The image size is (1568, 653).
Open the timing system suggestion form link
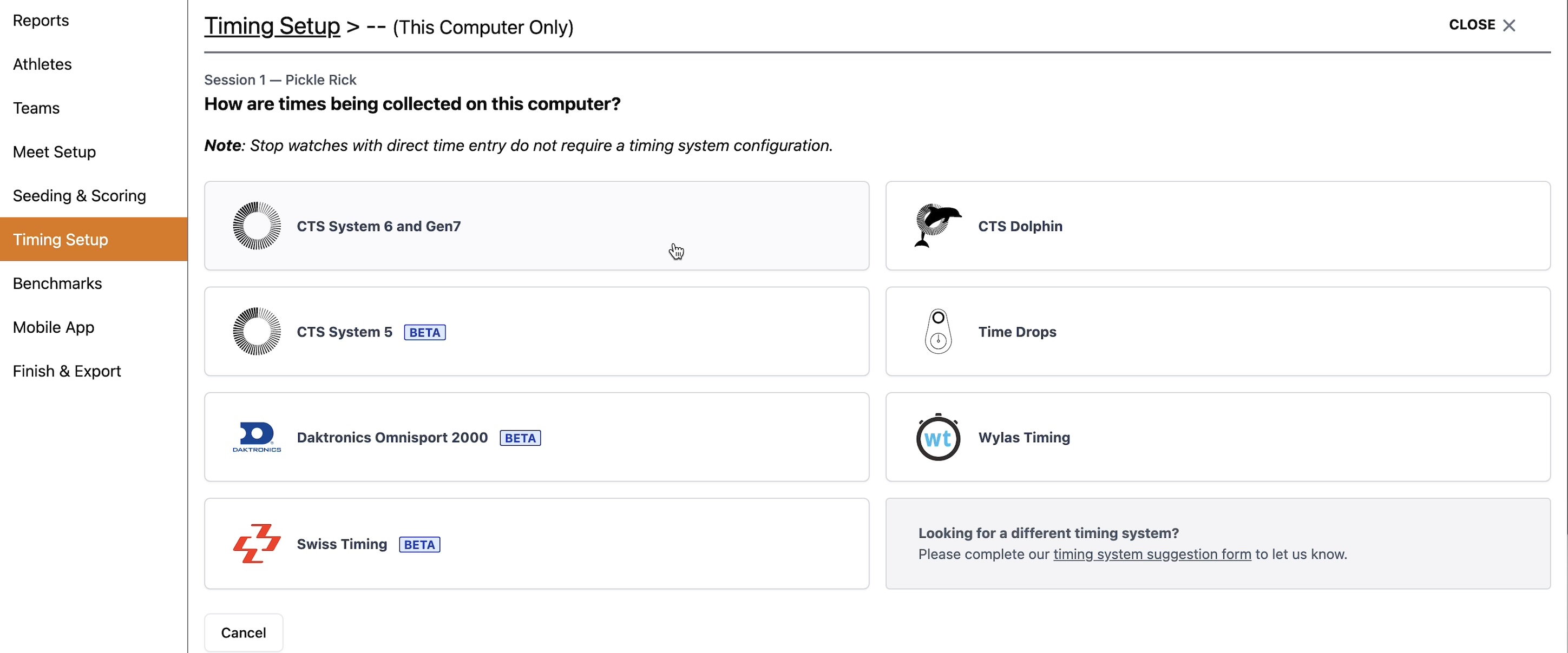[1152, 555]
